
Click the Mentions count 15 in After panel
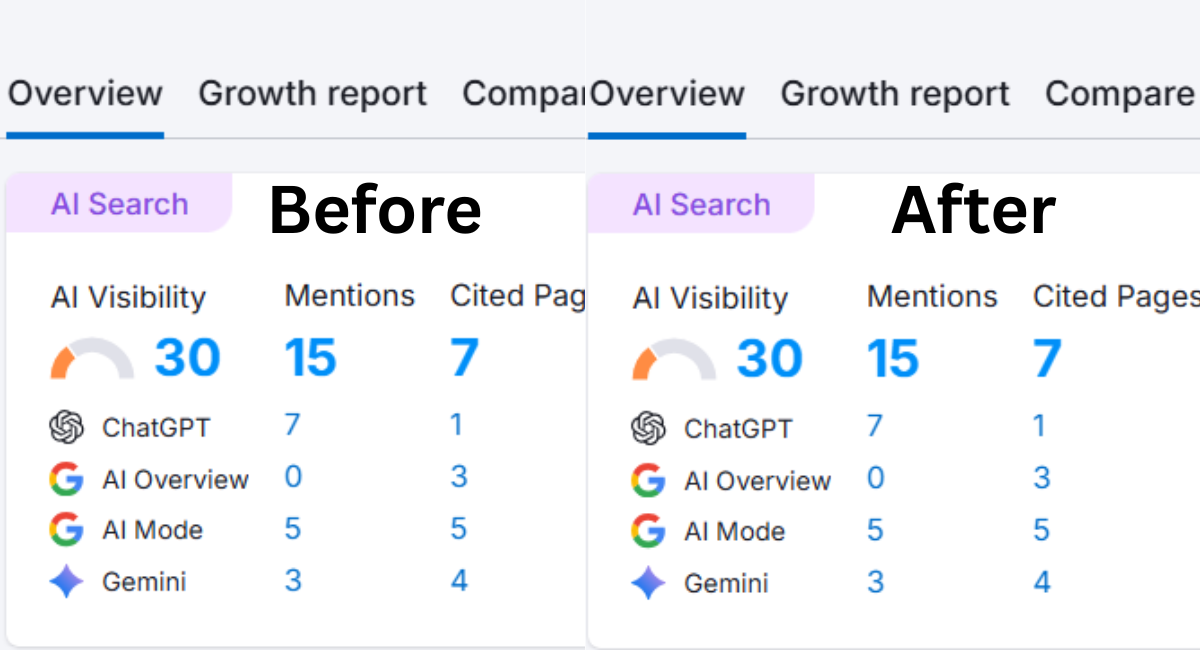click(893, 358)
